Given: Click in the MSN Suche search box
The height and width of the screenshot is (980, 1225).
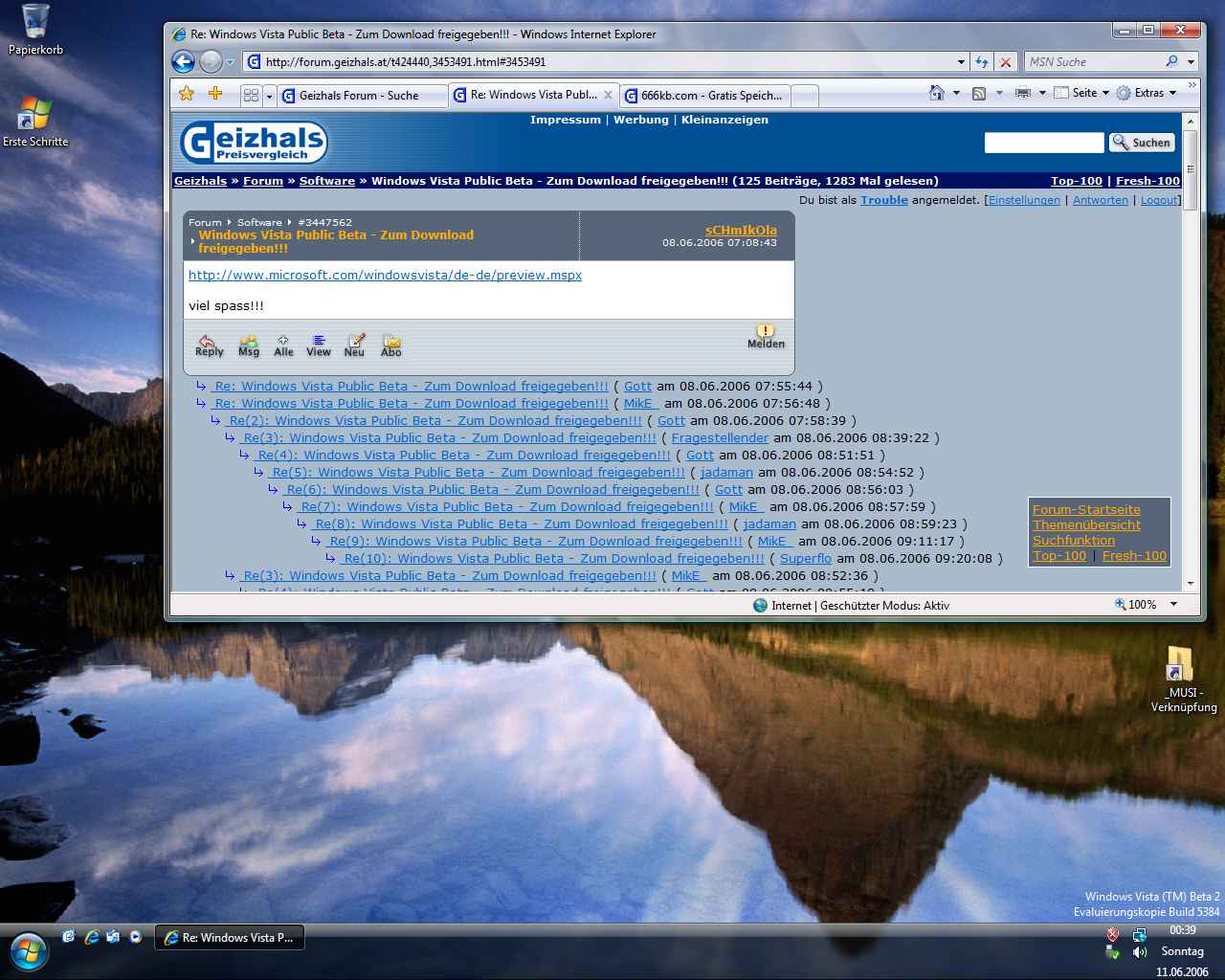Looking at the screenshot, I should tap(1092, 62).
